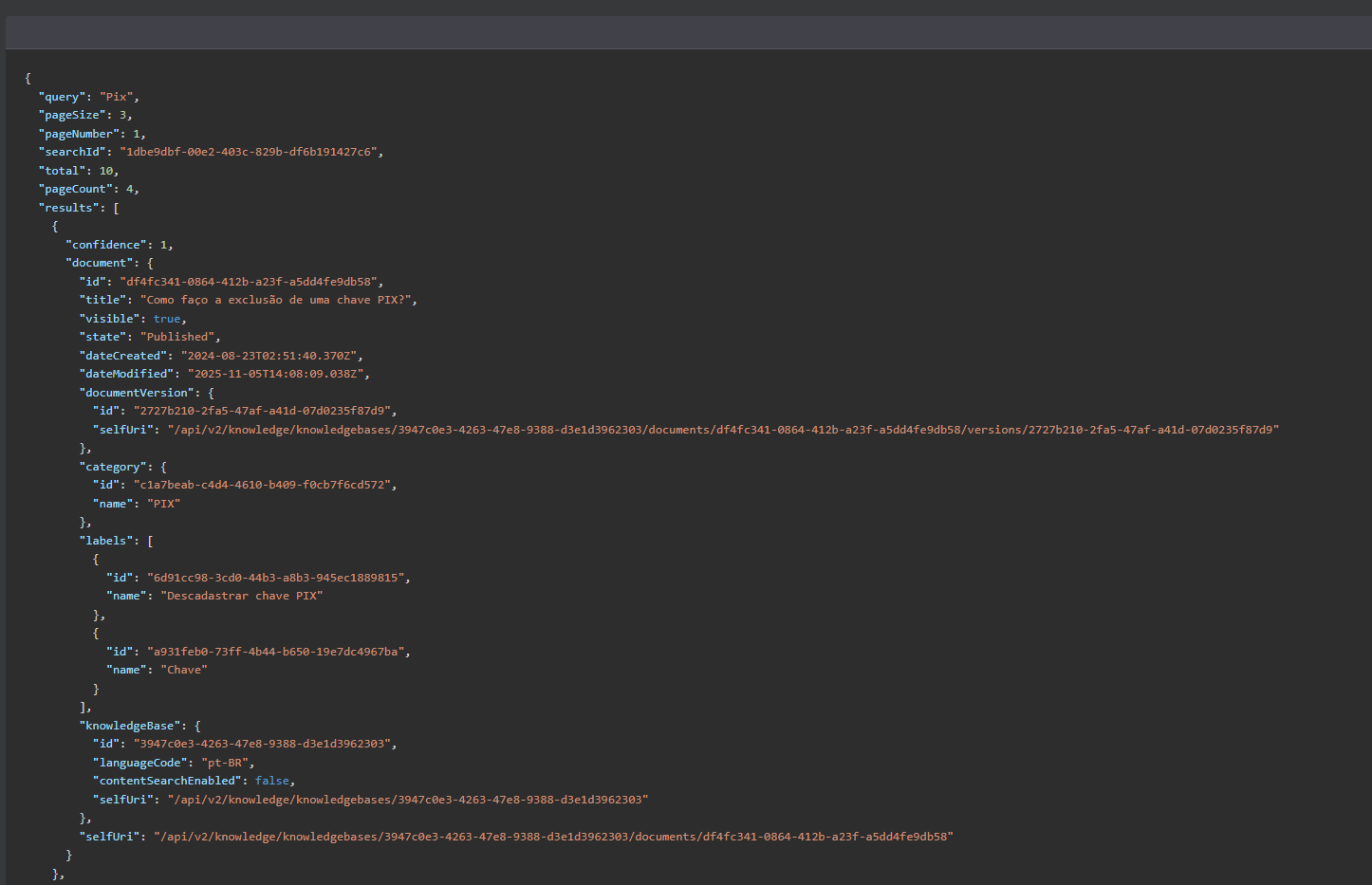The height and width of the screenshot is (885, 1372).
Task: Select the category name "PIX" value
Action: tap(163, 504)
